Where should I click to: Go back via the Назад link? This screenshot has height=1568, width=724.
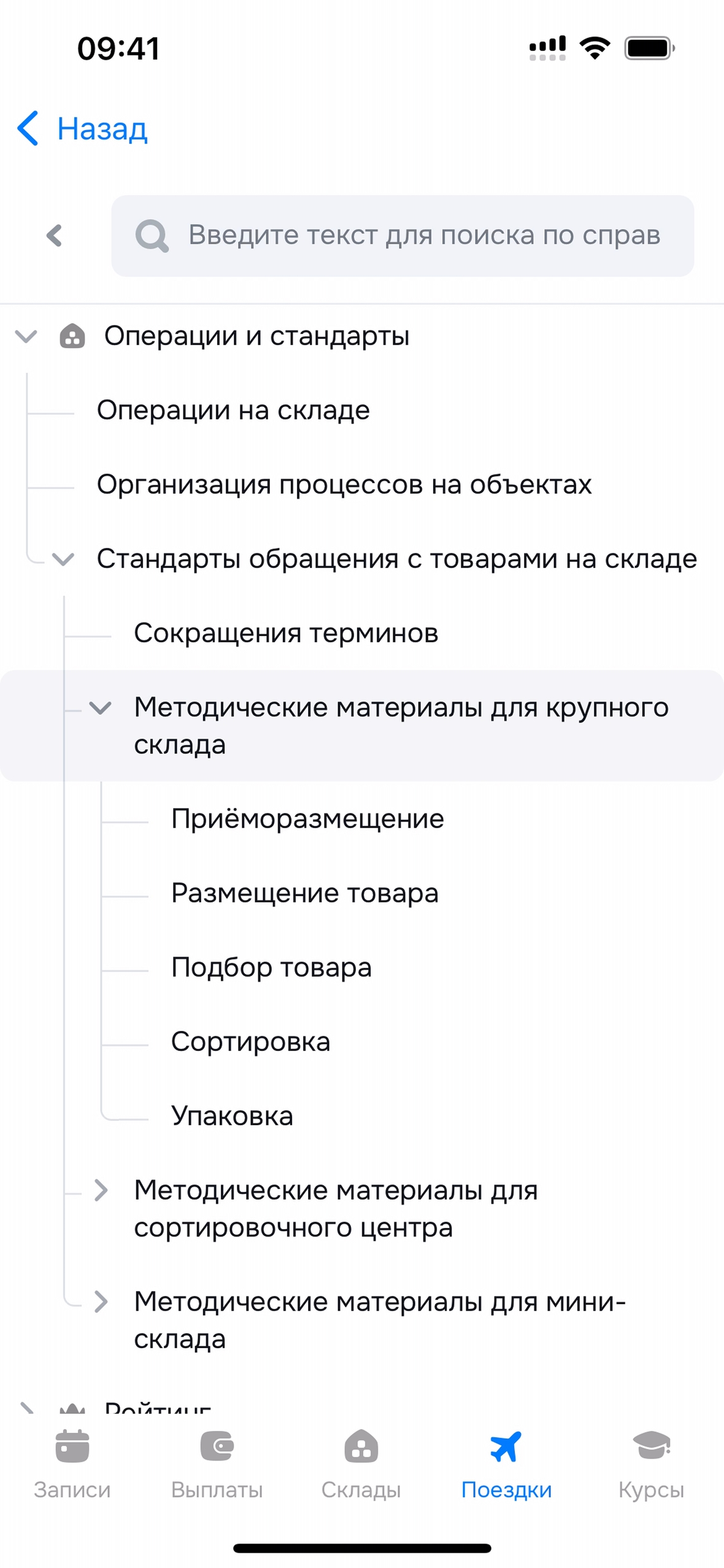click(102, 129)
